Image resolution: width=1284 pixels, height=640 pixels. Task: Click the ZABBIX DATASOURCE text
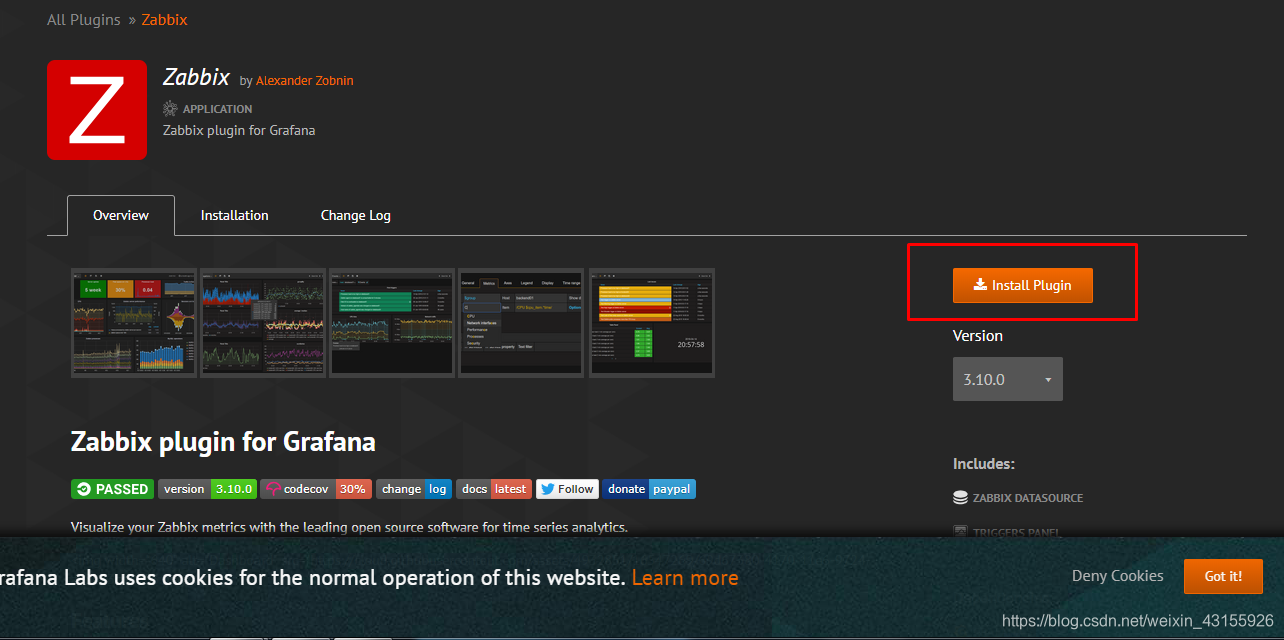coord(1028,498)
